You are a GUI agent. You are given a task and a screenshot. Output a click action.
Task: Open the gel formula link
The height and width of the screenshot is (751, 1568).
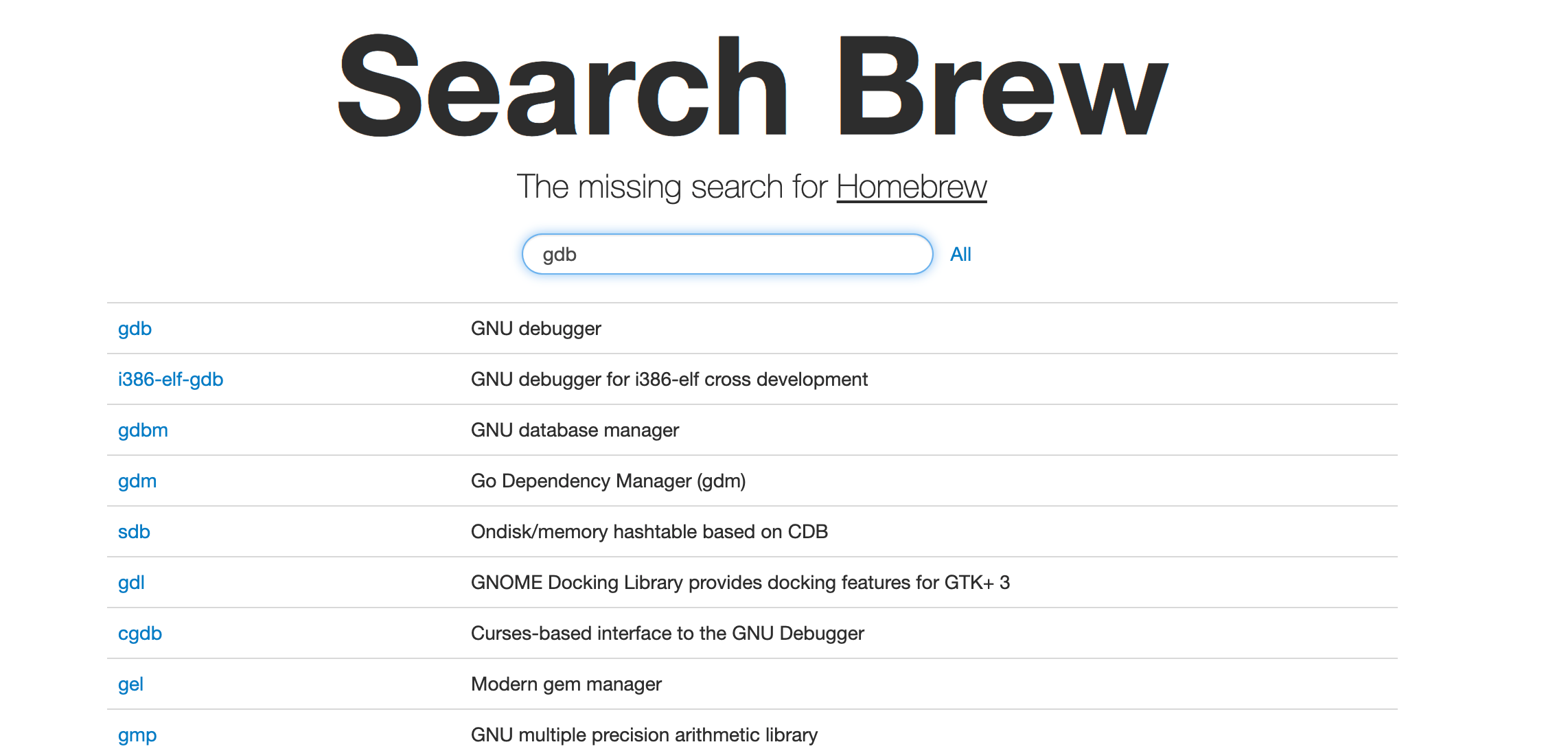click(x=130, y=684)
